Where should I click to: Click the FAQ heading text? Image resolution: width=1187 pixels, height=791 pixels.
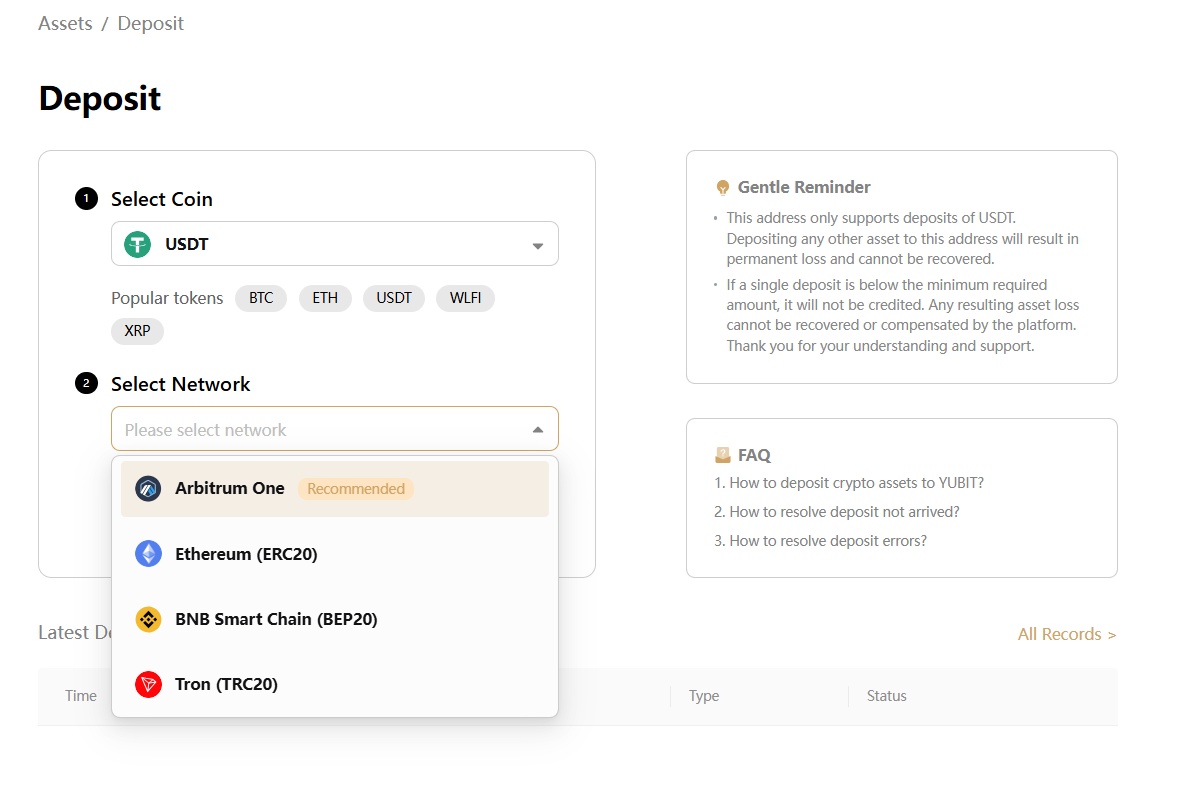[x=754, y=455]
